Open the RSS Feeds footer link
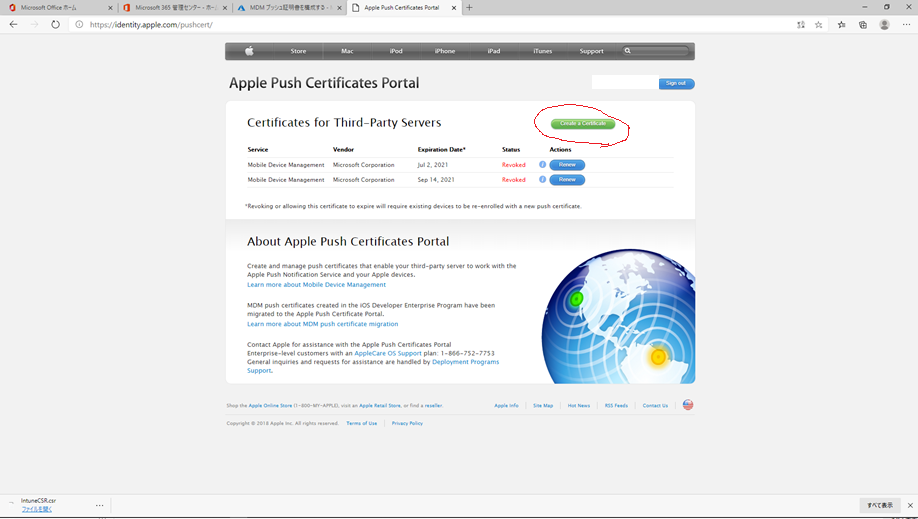The image size is (918, 519). point(616,405)
